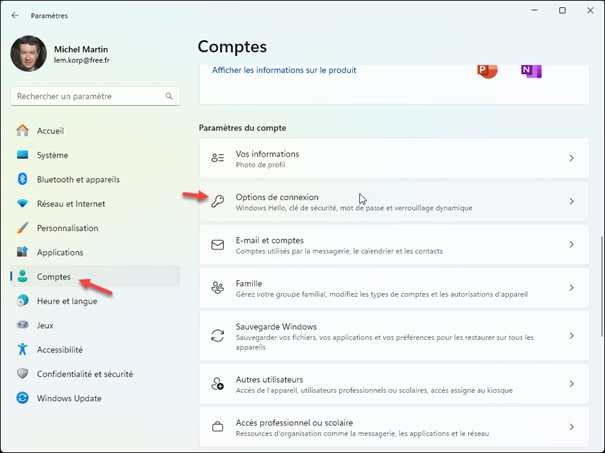
Task: Expand the Vos informations chevron
Action: point(571,158)
